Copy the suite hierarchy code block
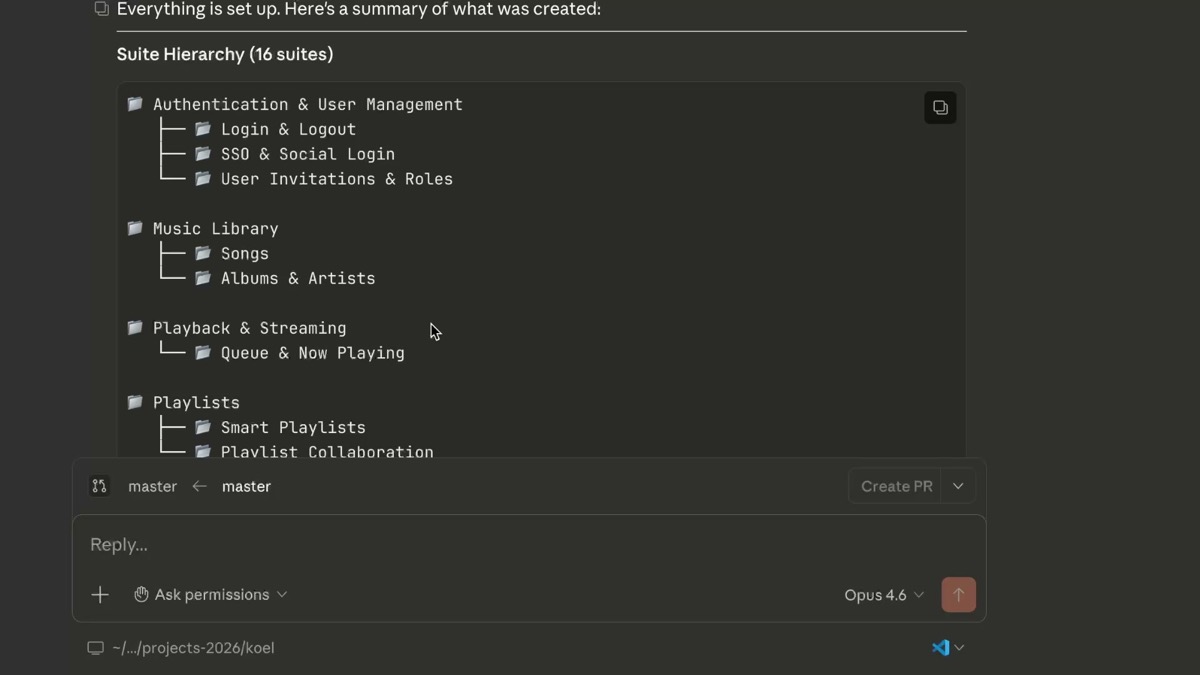 click(x=939, y=107)
